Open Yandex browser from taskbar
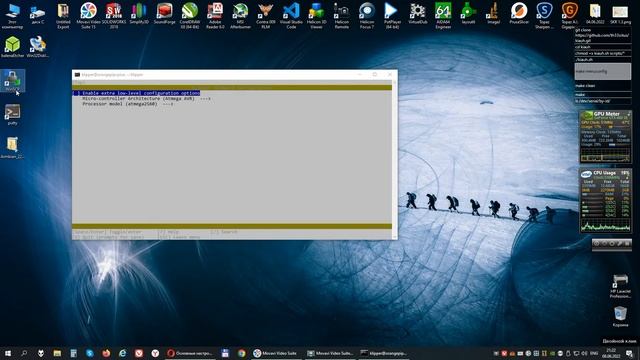 [x=155, y=353]
